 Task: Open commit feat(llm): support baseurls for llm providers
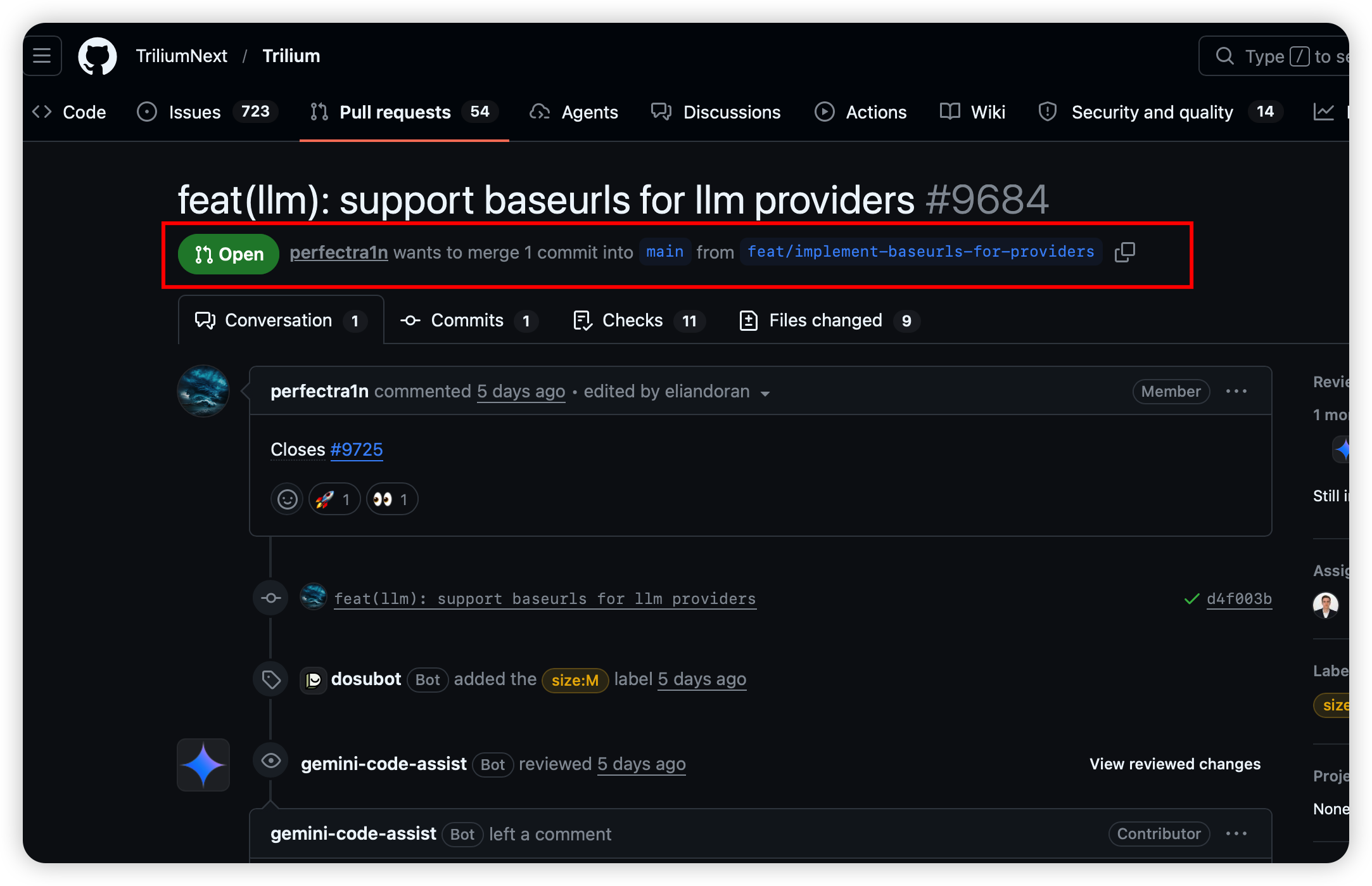pos(545,599)
